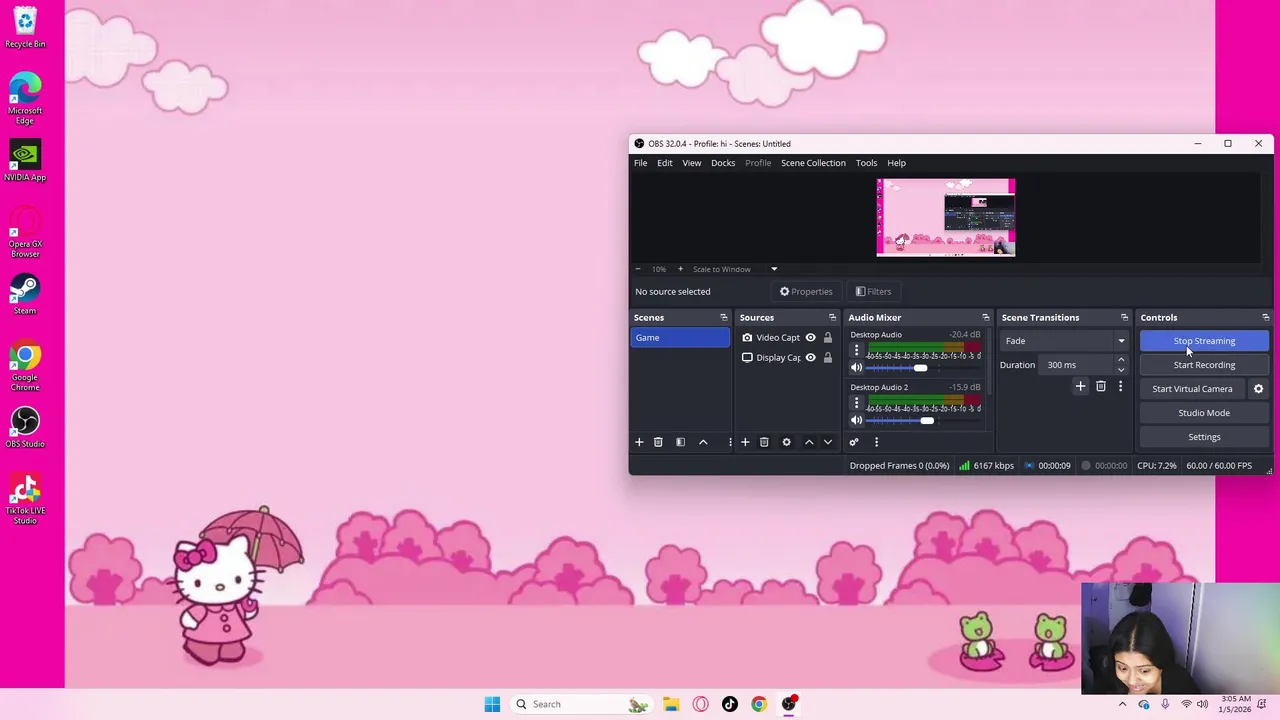The width and height of the screenshot is (1280, 720).
Task: Open OBS Studio desktop shortcut
Action: click(25, 428)
